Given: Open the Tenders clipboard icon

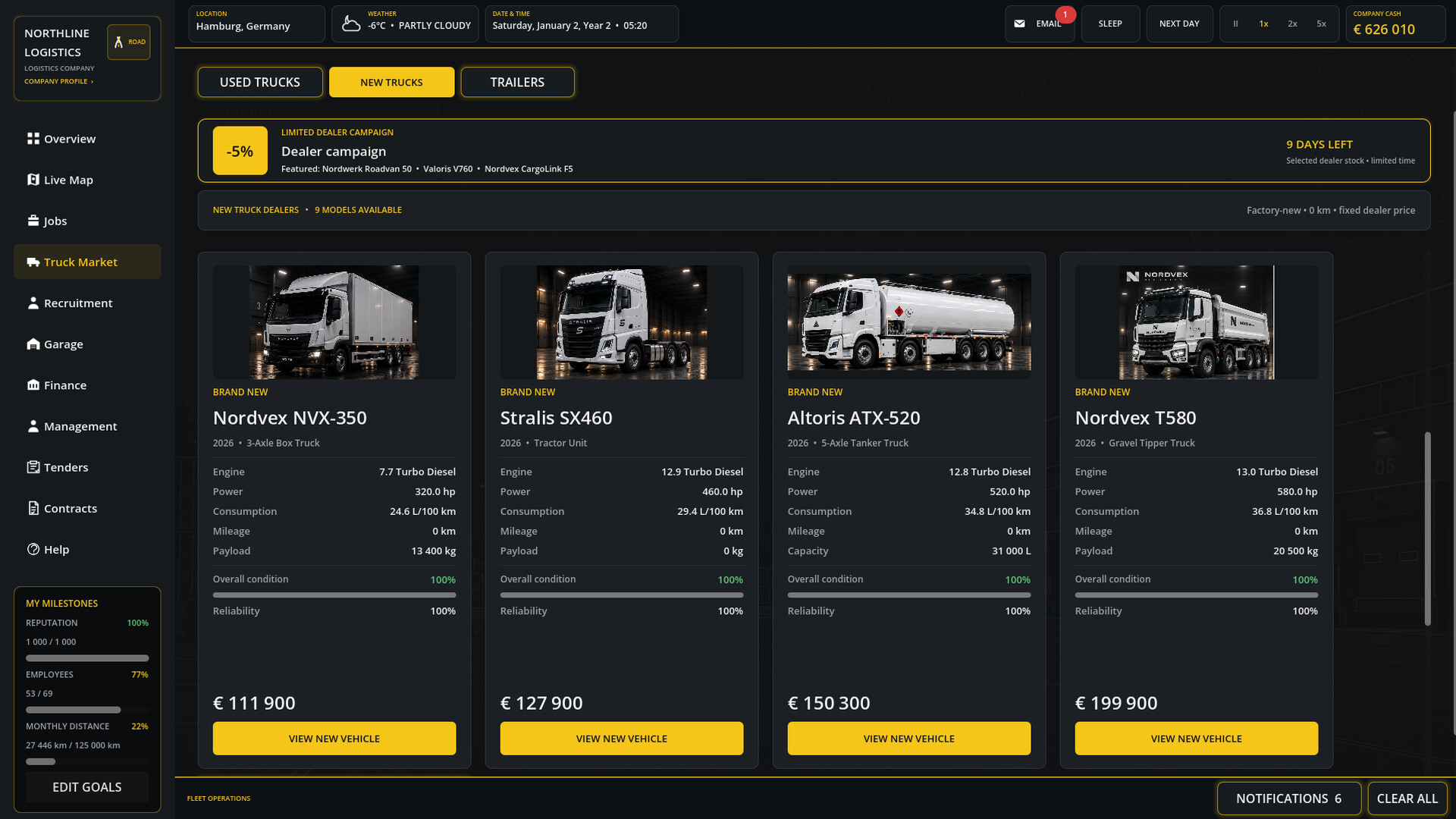Looking at the screenshot, I should click(33, 467).
